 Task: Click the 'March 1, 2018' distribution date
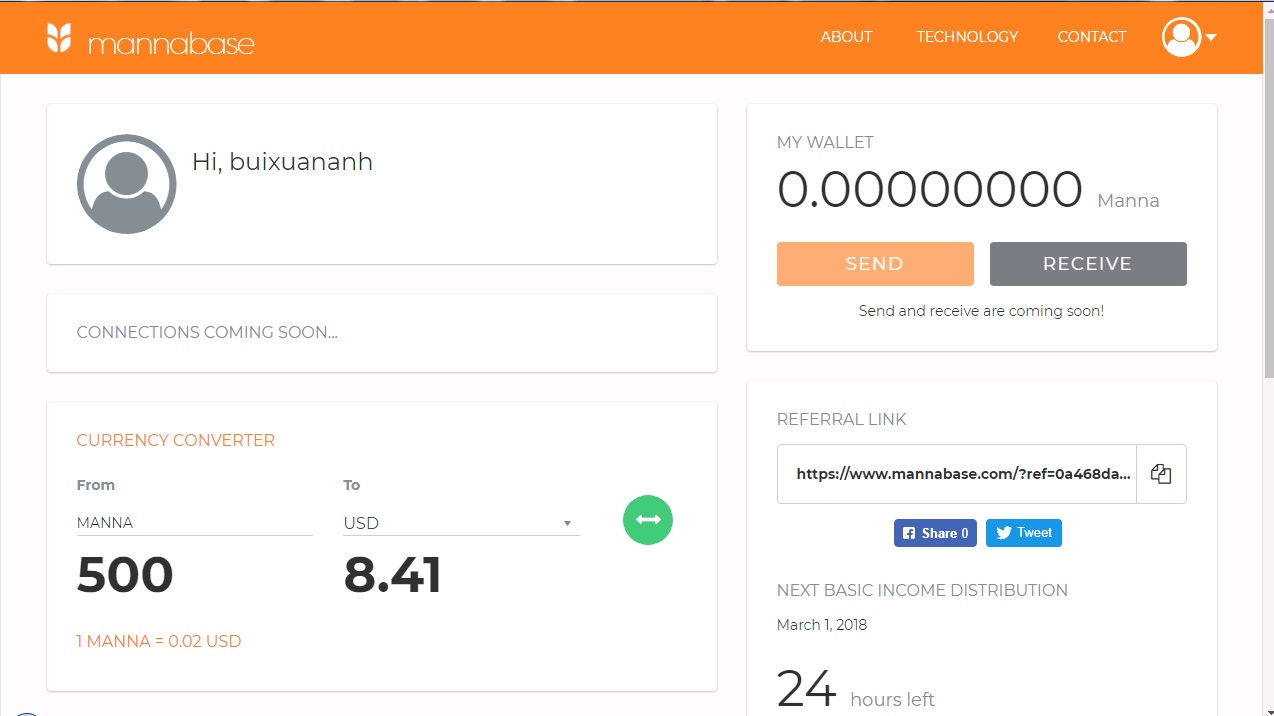(822, 625)
